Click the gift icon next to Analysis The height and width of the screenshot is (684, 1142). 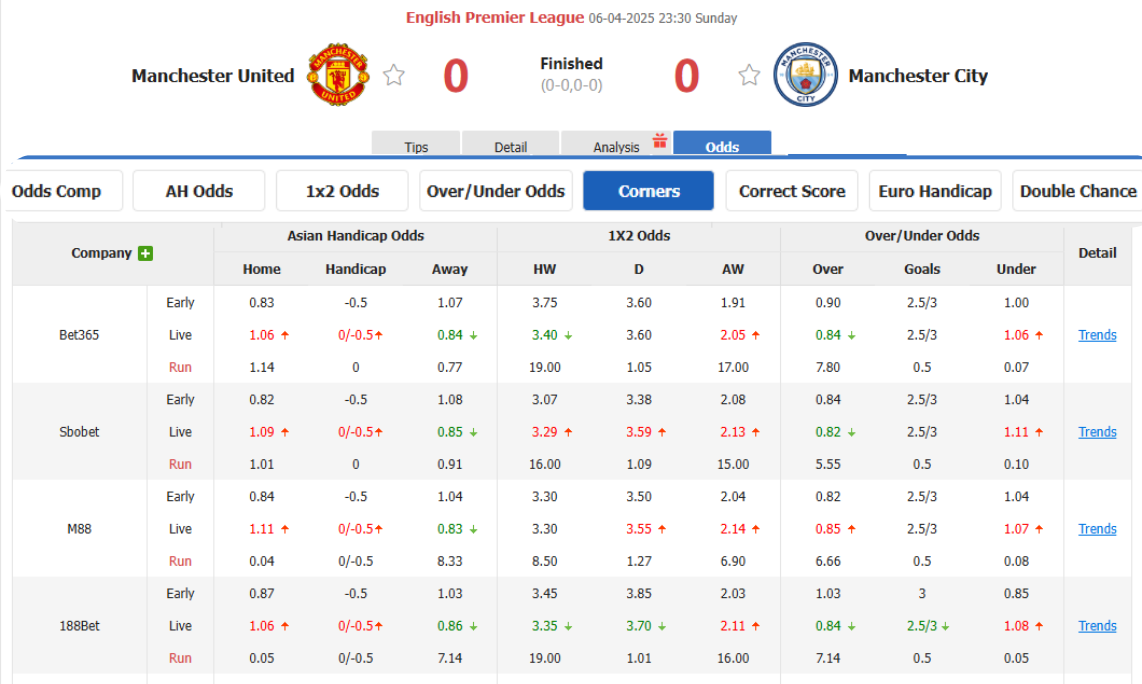coord(660,141)
